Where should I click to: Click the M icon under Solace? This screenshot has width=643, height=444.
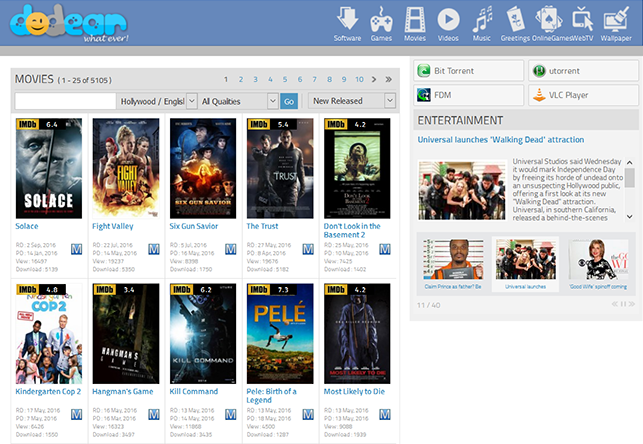tap(77, 249)
